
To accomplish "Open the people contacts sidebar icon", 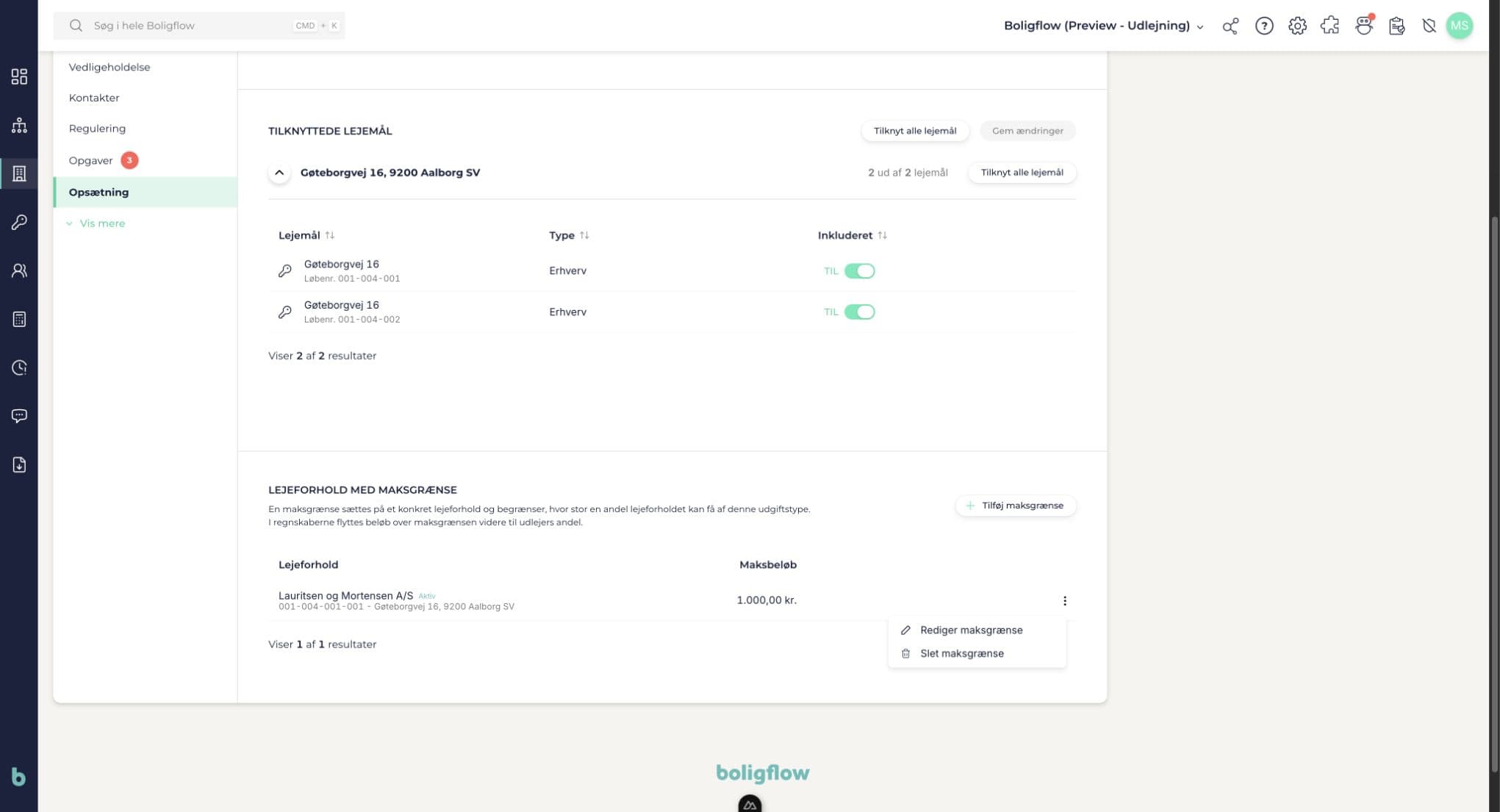I will (19, 270).
